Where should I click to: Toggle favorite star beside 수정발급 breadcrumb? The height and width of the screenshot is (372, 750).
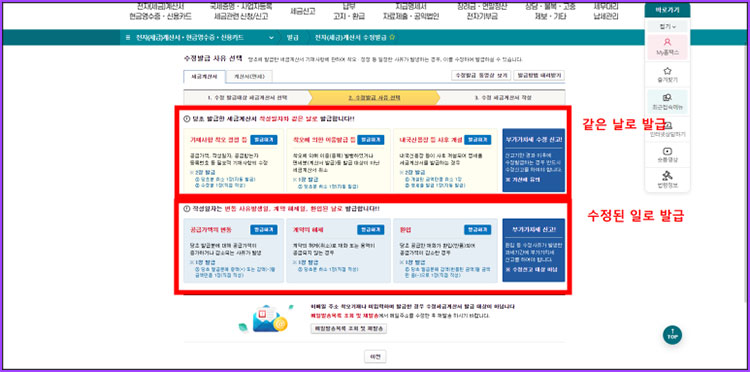pyautogui.click(x=392, y=37)
